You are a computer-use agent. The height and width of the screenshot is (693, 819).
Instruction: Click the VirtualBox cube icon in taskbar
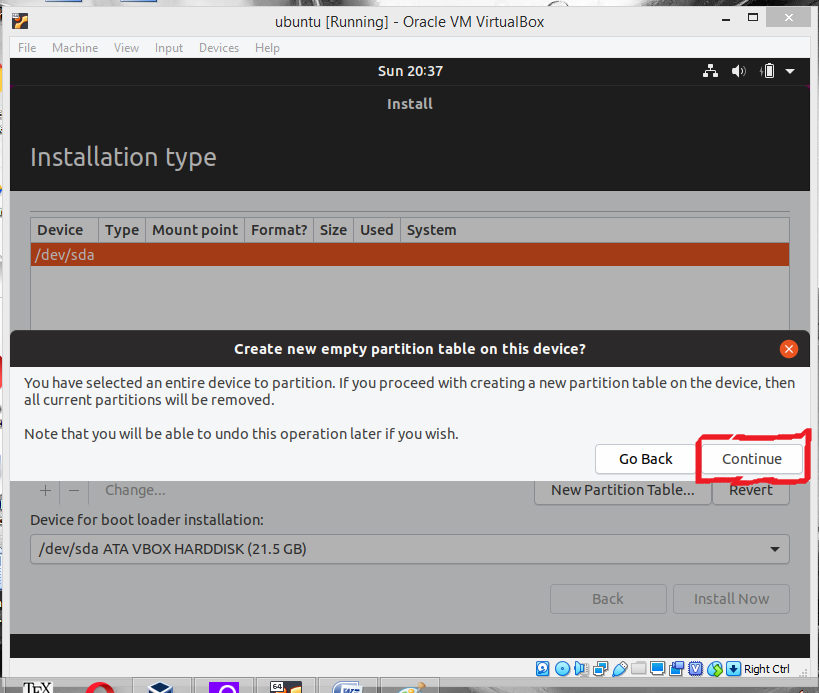tap(160, 687)
